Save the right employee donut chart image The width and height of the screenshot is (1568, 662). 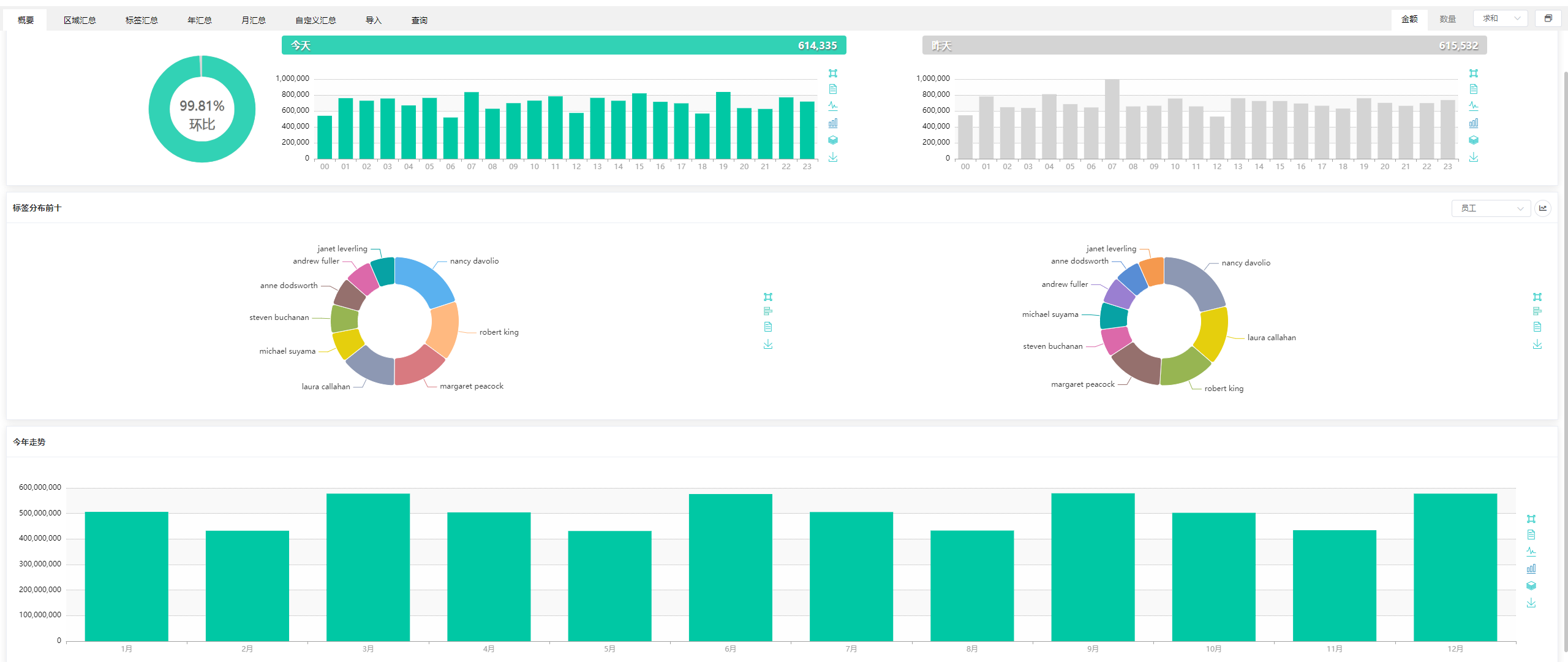(1537, 344)
